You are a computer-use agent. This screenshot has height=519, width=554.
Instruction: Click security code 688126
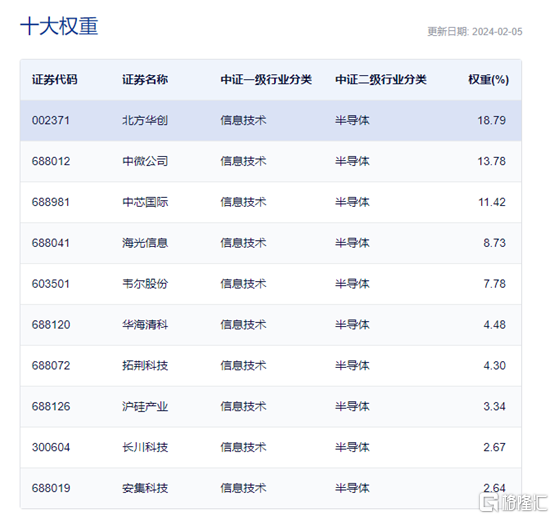pos(51,407)
